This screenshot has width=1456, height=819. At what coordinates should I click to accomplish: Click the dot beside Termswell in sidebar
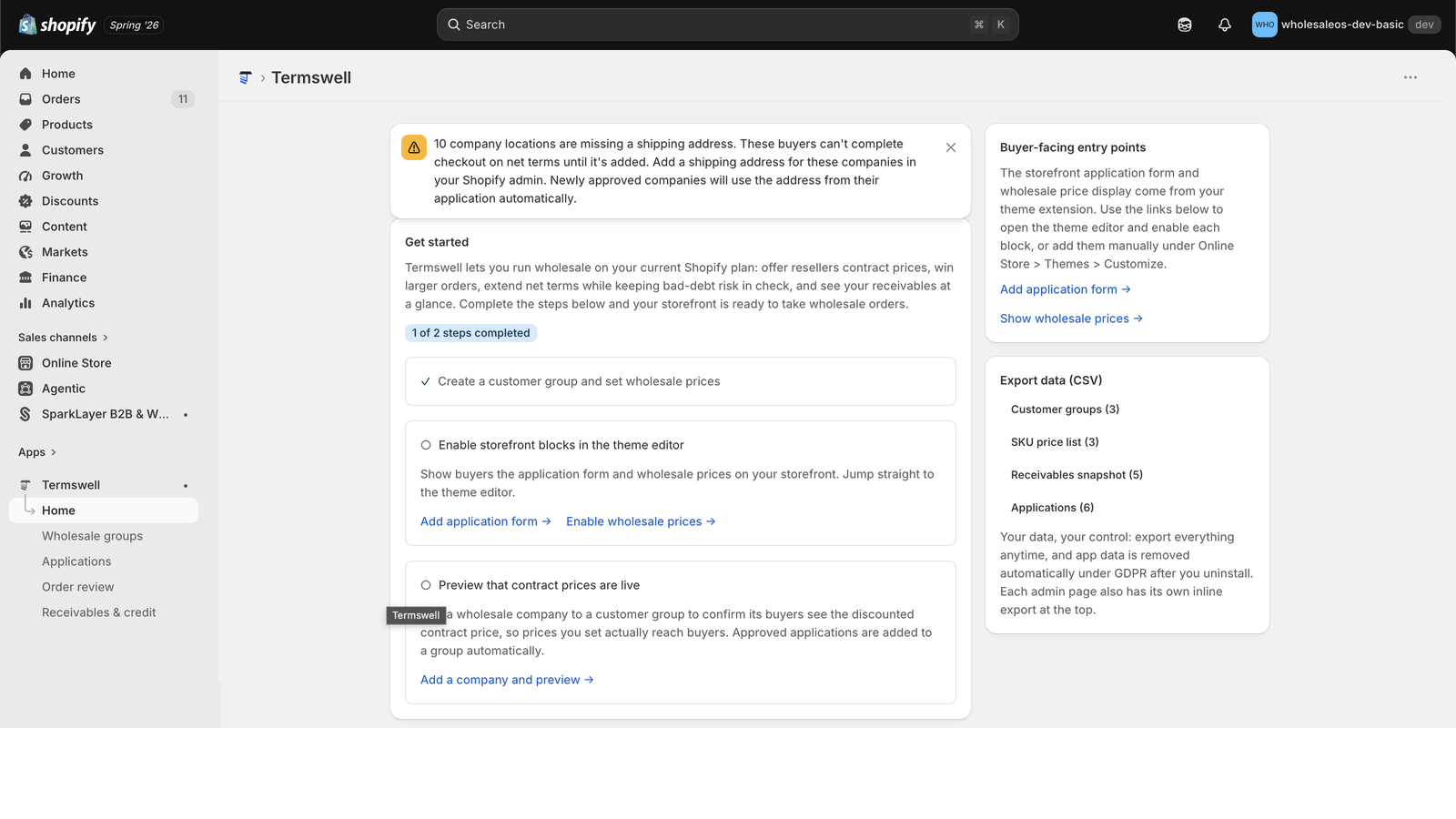186,485
